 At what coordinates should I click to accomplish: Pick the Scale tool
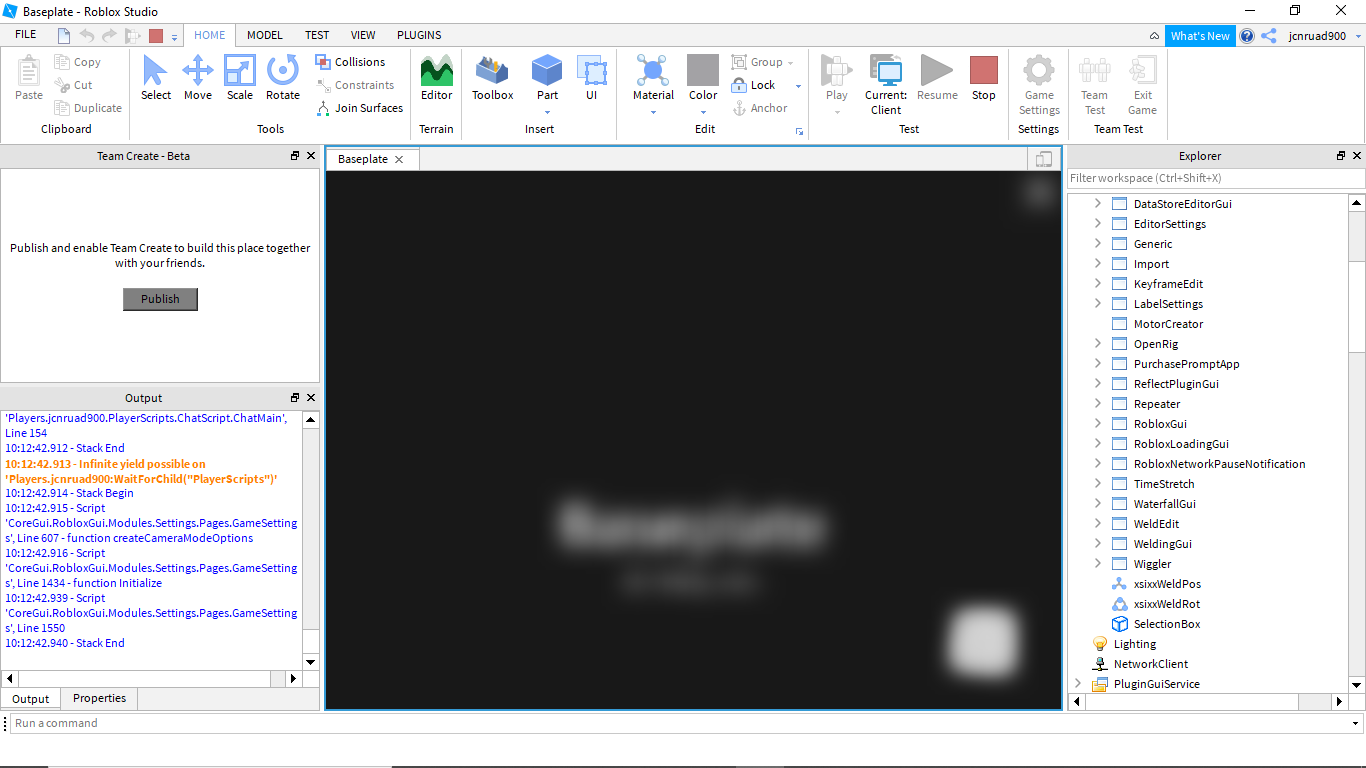pos(240,77)
